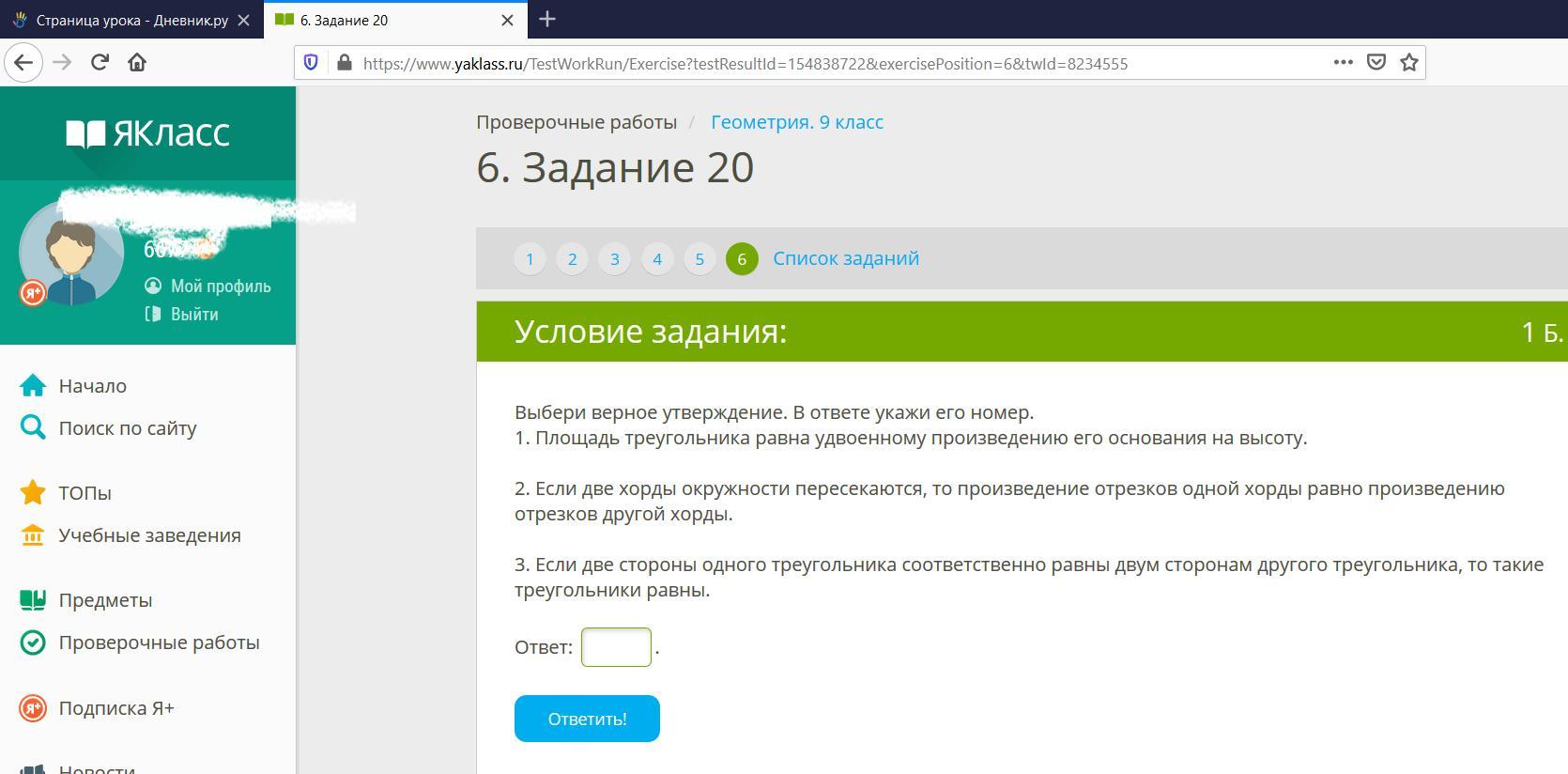Viewport: 1568px width, 774px height.
Task: Focus the Ответ input field
Action: (x=616, y=647)
